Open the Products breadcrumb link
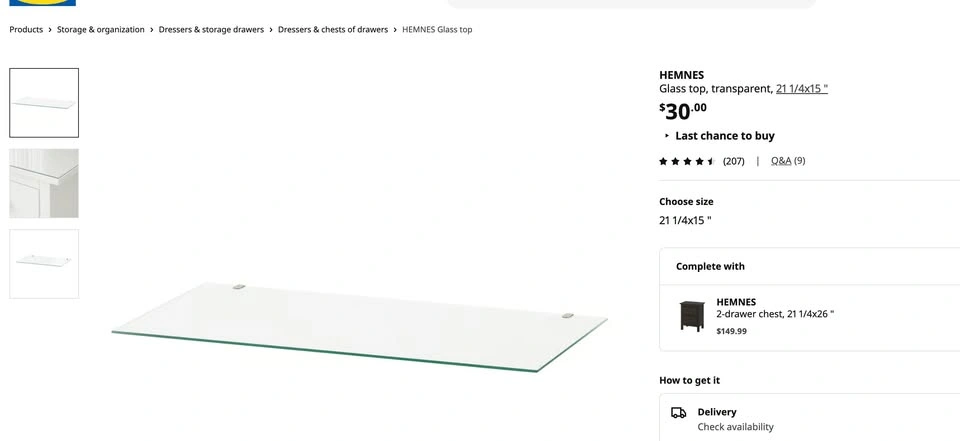The image size is (960, 441). [x=26, y=30]
